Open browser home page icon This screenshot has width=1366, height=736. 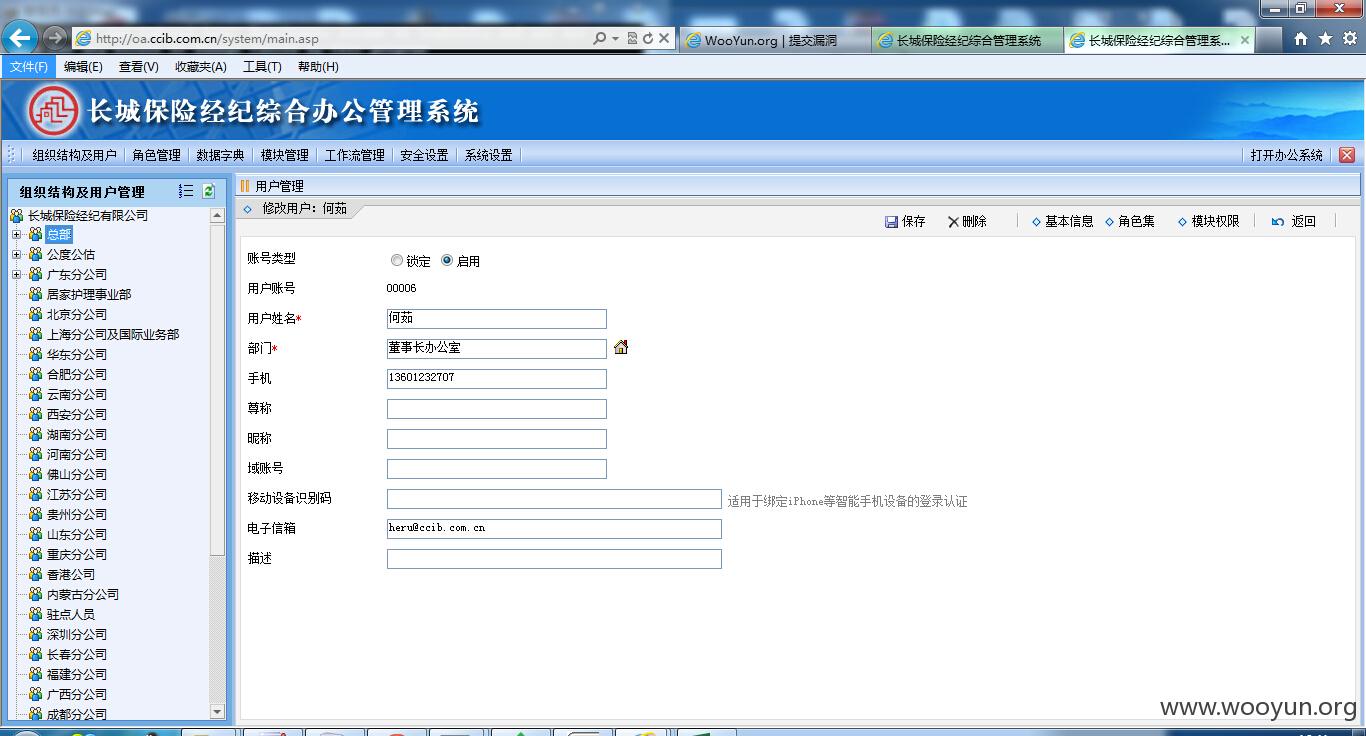pyautogui.click(x=1301, y=39)
